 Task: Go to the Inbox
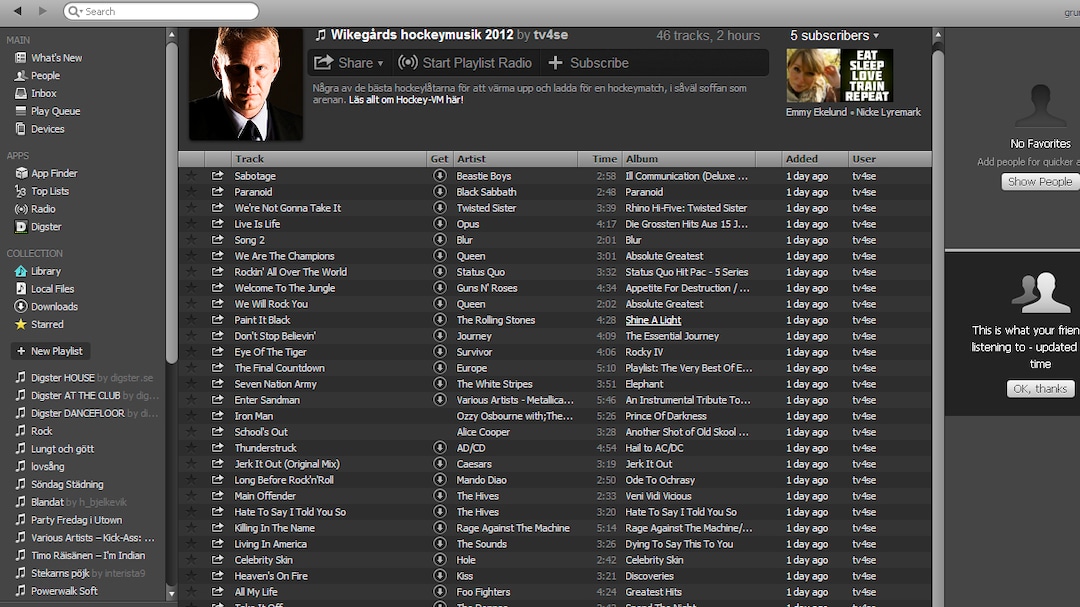(43, 93)
